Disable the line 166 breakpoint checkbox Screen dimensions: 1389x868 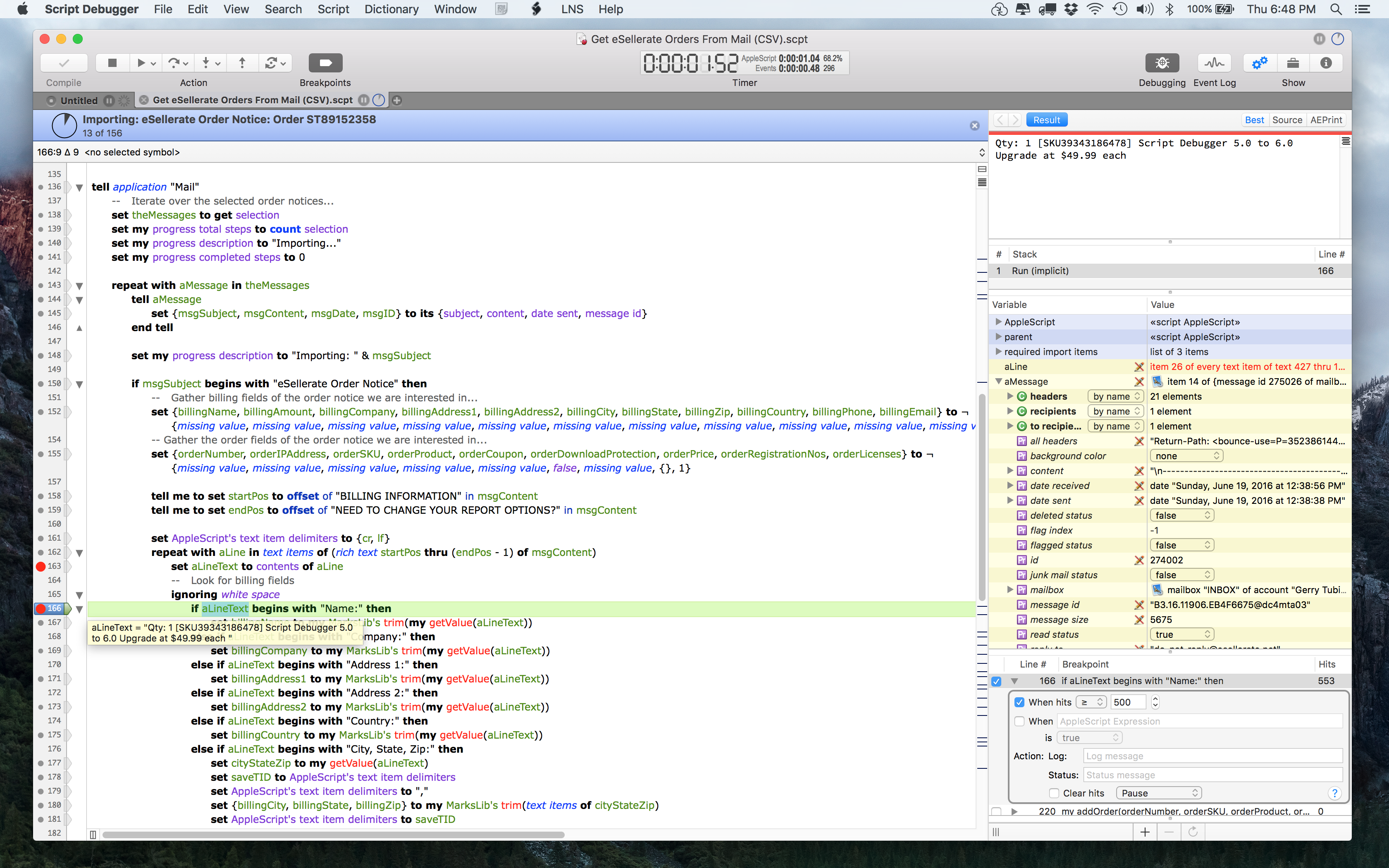(x=996, y=681)
